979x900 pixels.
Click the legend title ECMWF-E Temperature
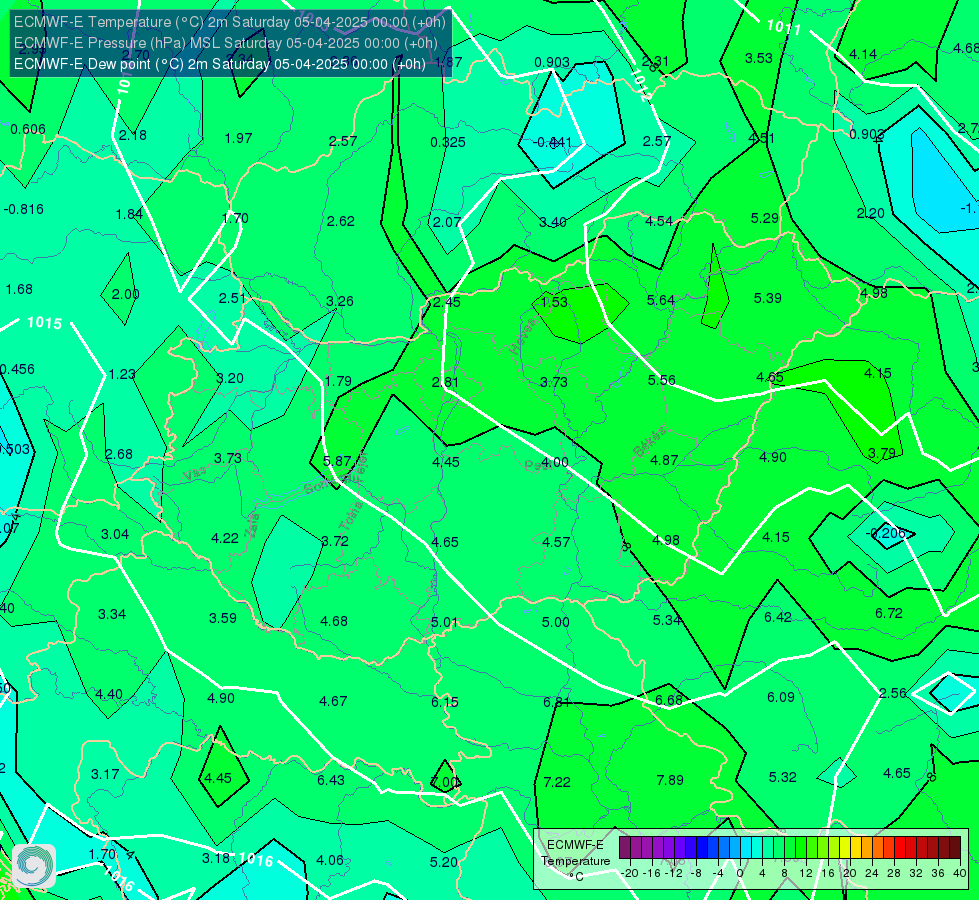point(576,853)
